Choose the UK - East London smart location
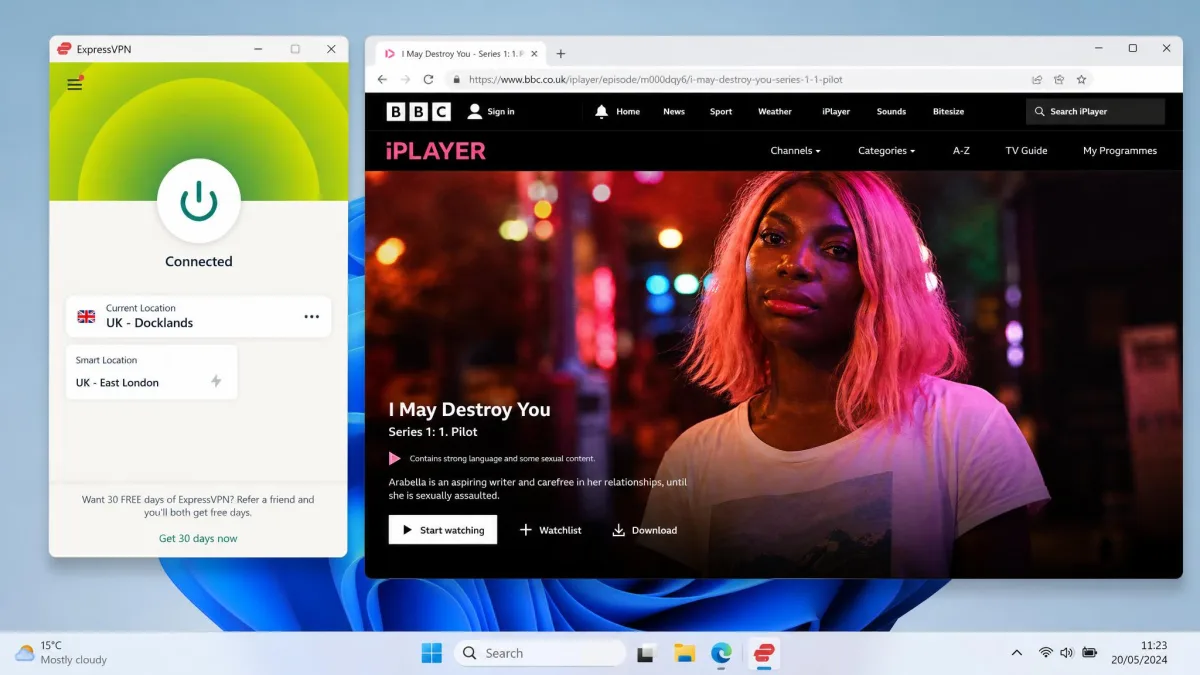1200x675 pixels. (151, 372)
